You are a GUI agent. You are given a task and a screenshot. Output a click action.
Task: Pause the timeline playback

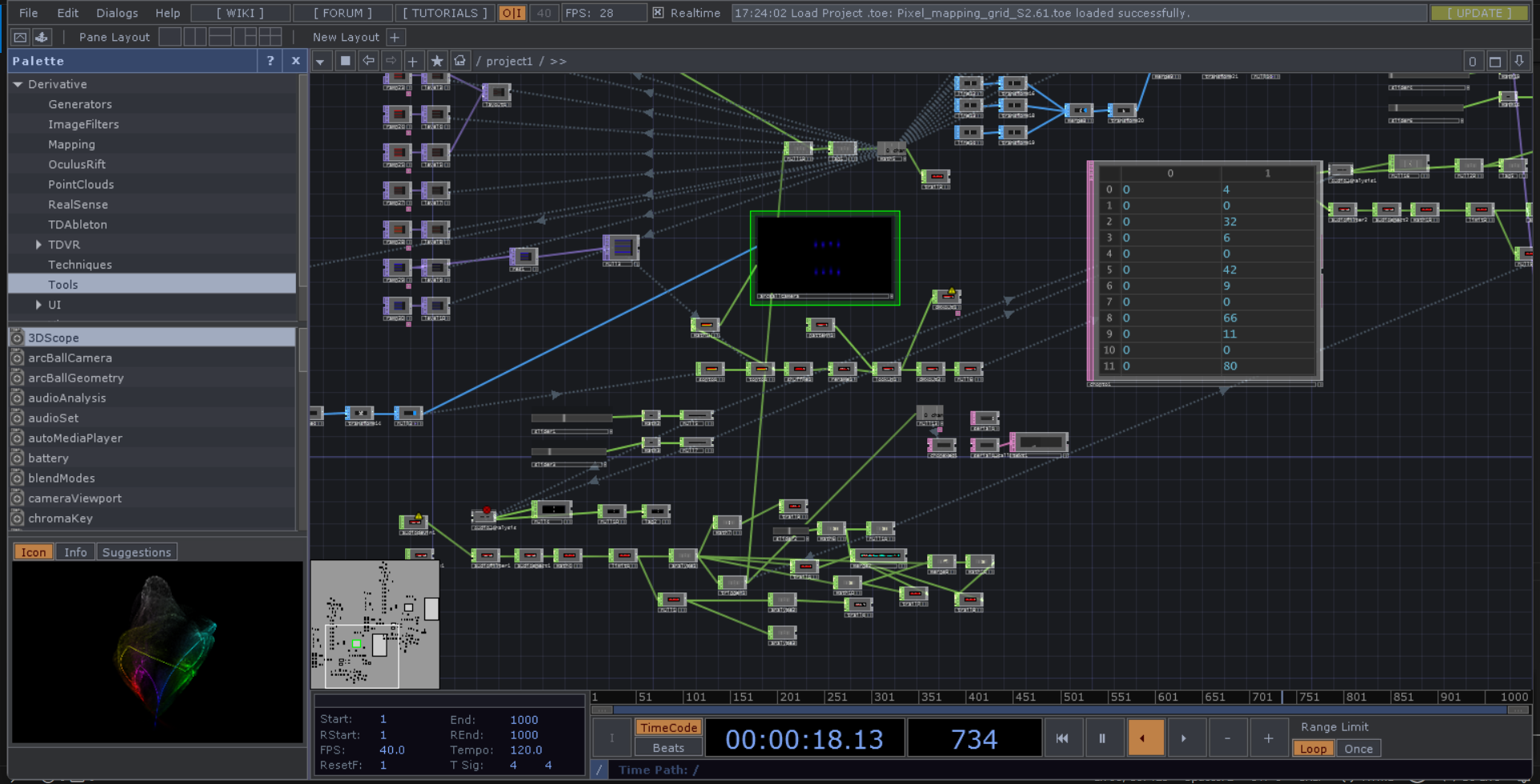point(1102,738)
